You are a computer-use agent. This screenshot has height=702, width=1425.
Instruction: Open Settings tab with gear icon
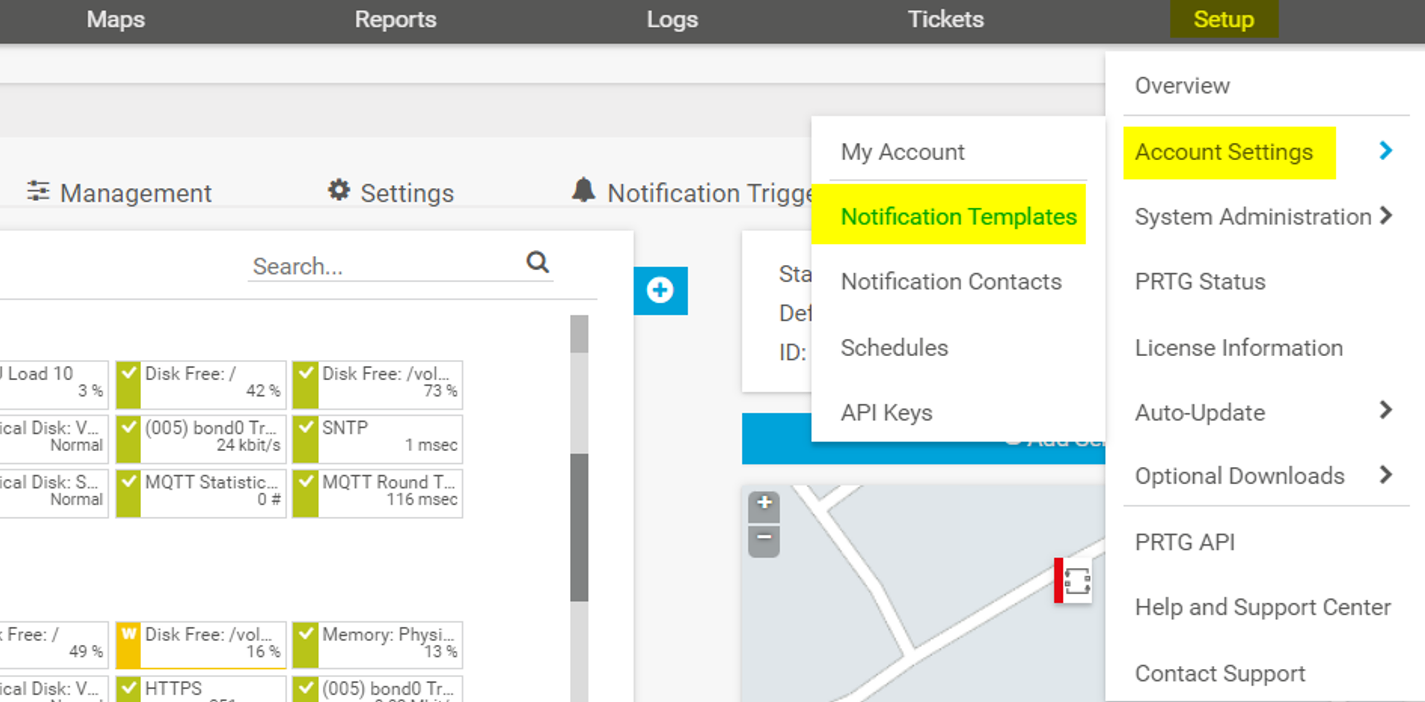(x=391, y=192)
